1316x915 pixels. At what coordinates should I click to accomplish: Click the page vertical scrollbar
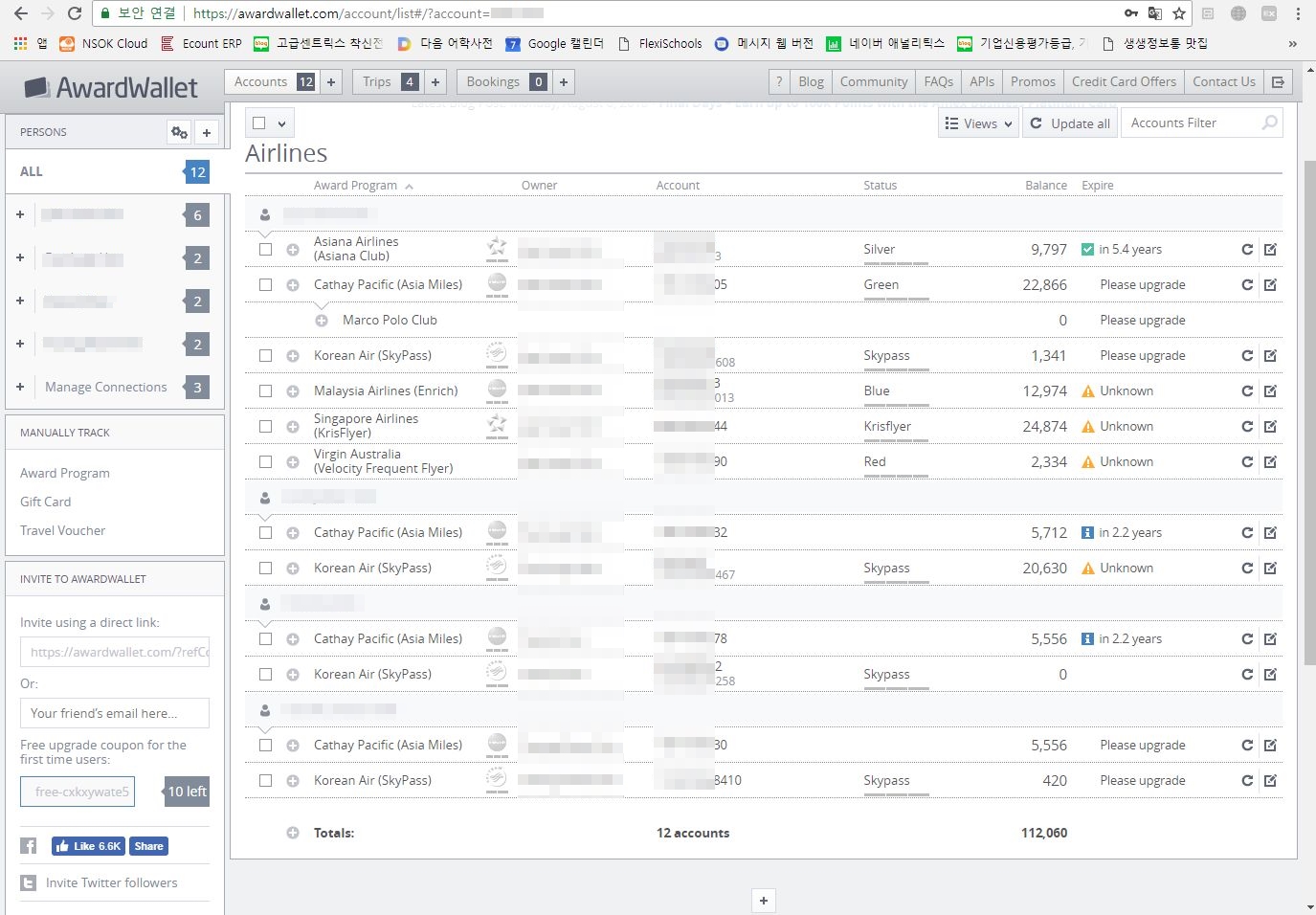1309,412
